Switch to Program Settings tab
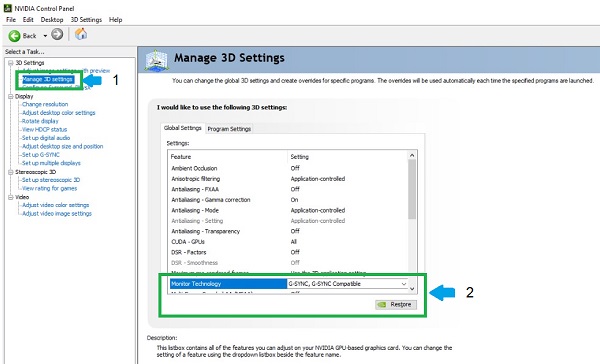Image resolution: width=600 pixels, height=364 pixels. (x=229, y=129)
